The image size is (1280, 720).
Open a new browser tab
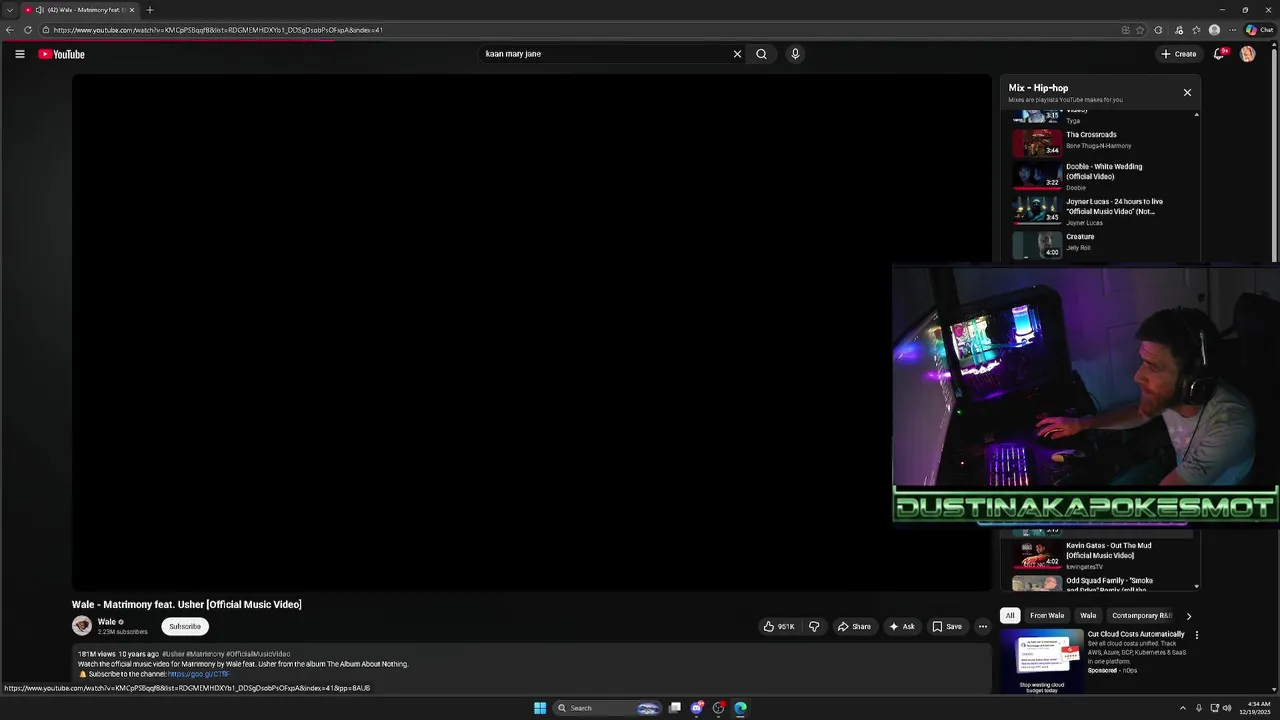(150, 10)
